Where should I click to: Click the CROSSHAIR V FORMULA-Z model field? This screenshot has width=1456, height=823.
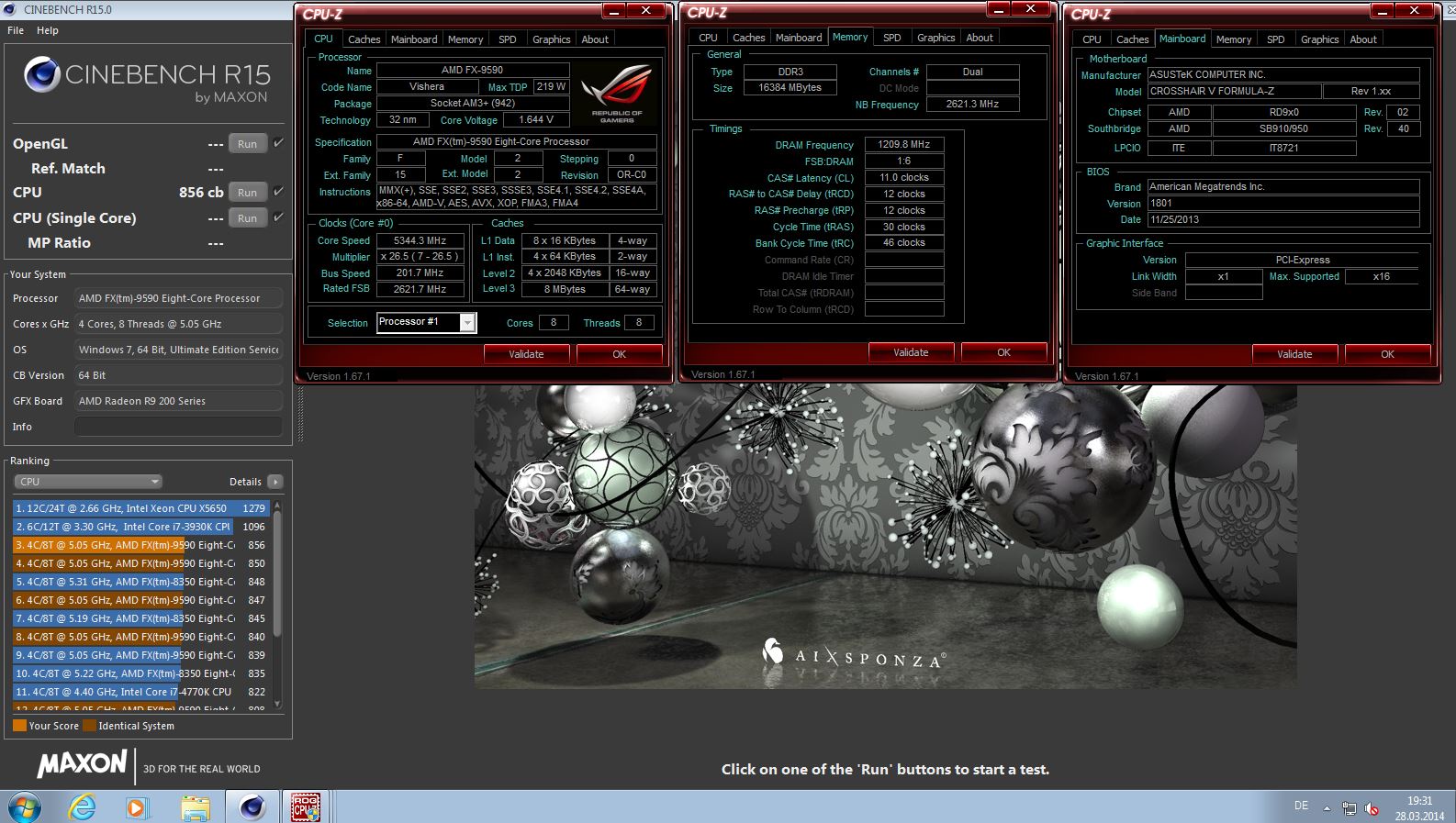(x=1234, y=92)
